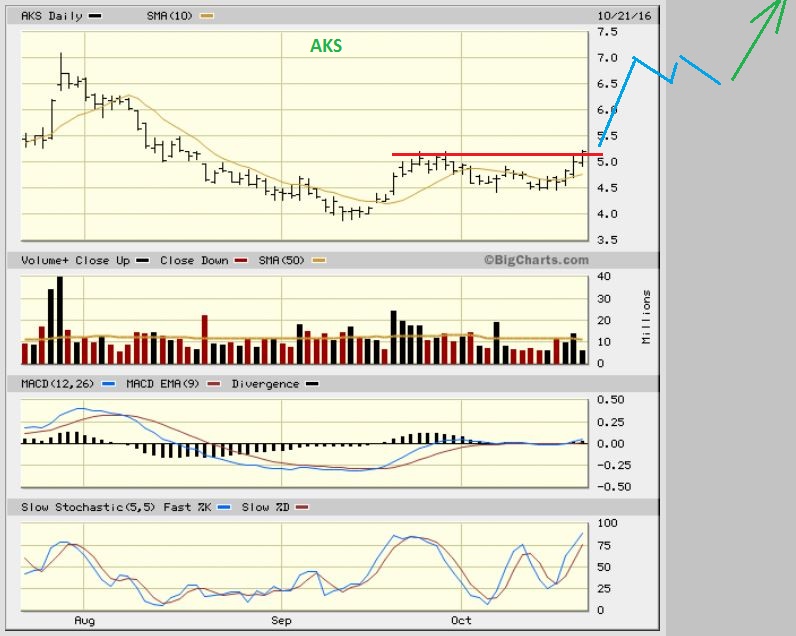The width and height of the screenshot is (796, 636).
Task: Click the "0.00" MACD axis label
Action: pos(611,444)
